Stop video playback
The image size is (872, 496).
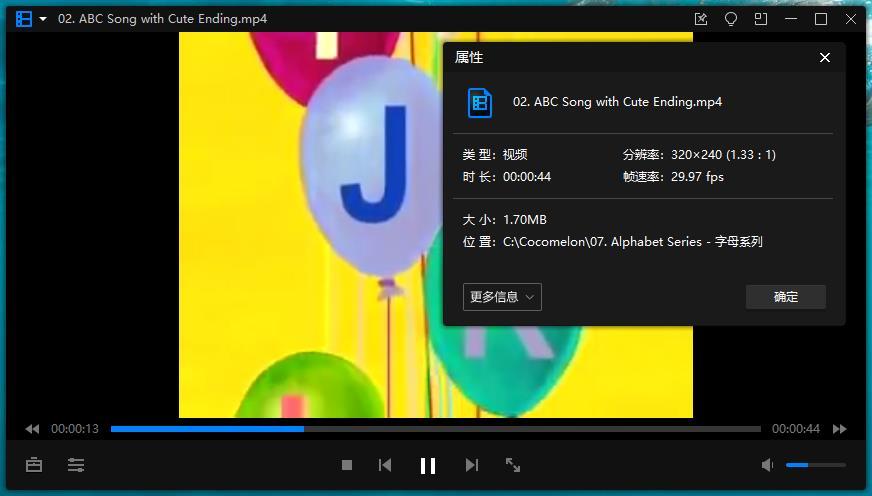pos(347,465)
